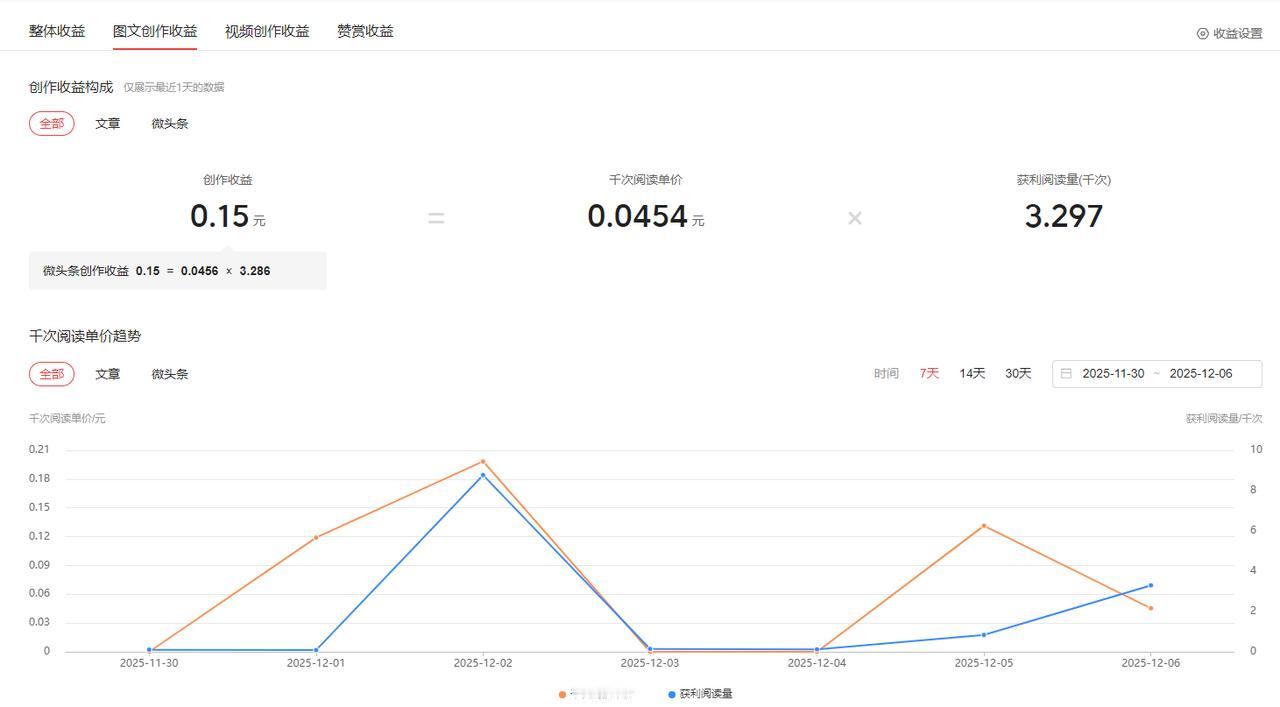Open the calendar icon in the date range picker
The height and width of the screenshot is (707, 1280).
[1066, 374]
